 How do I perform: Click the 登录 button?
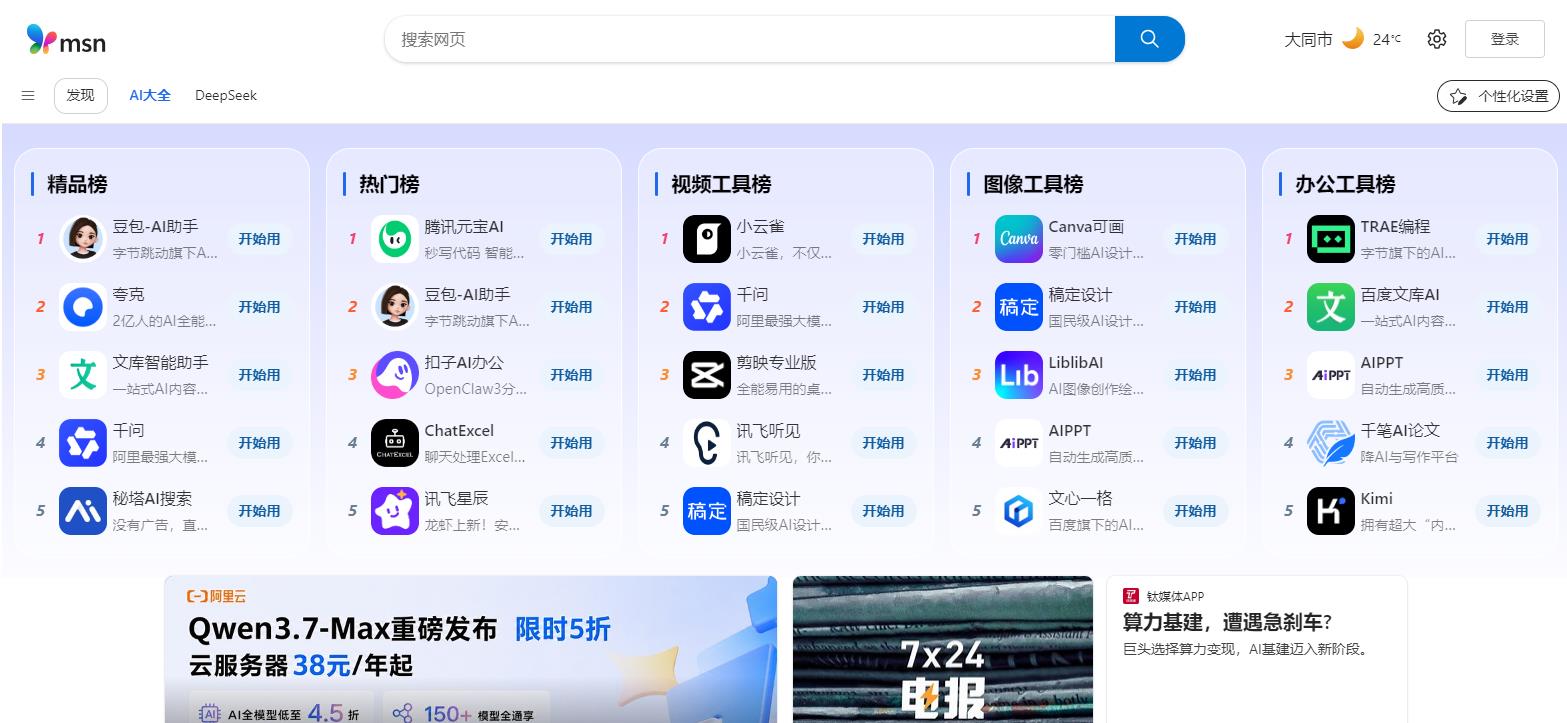pos(1504,39)
